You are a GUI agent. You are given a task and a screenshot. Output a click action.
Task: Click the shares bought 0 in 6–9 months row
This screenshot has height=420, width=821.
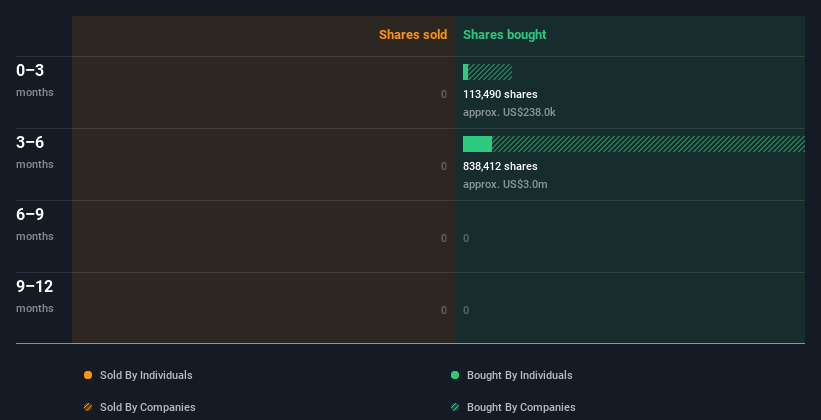[466, 238]
